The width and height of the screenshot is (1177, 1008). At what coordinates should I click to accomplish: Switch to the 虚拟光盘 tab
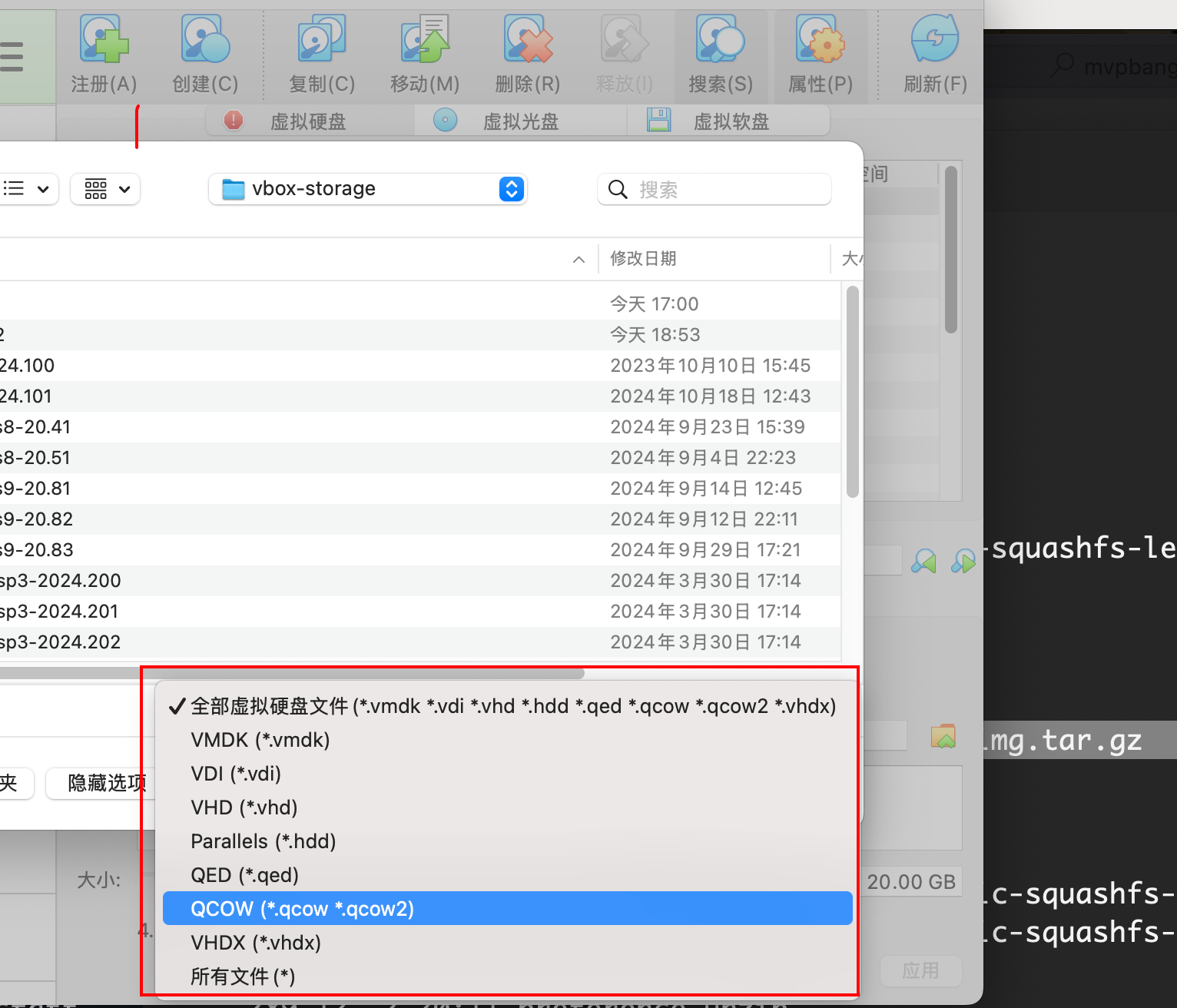tap(520, 121)
